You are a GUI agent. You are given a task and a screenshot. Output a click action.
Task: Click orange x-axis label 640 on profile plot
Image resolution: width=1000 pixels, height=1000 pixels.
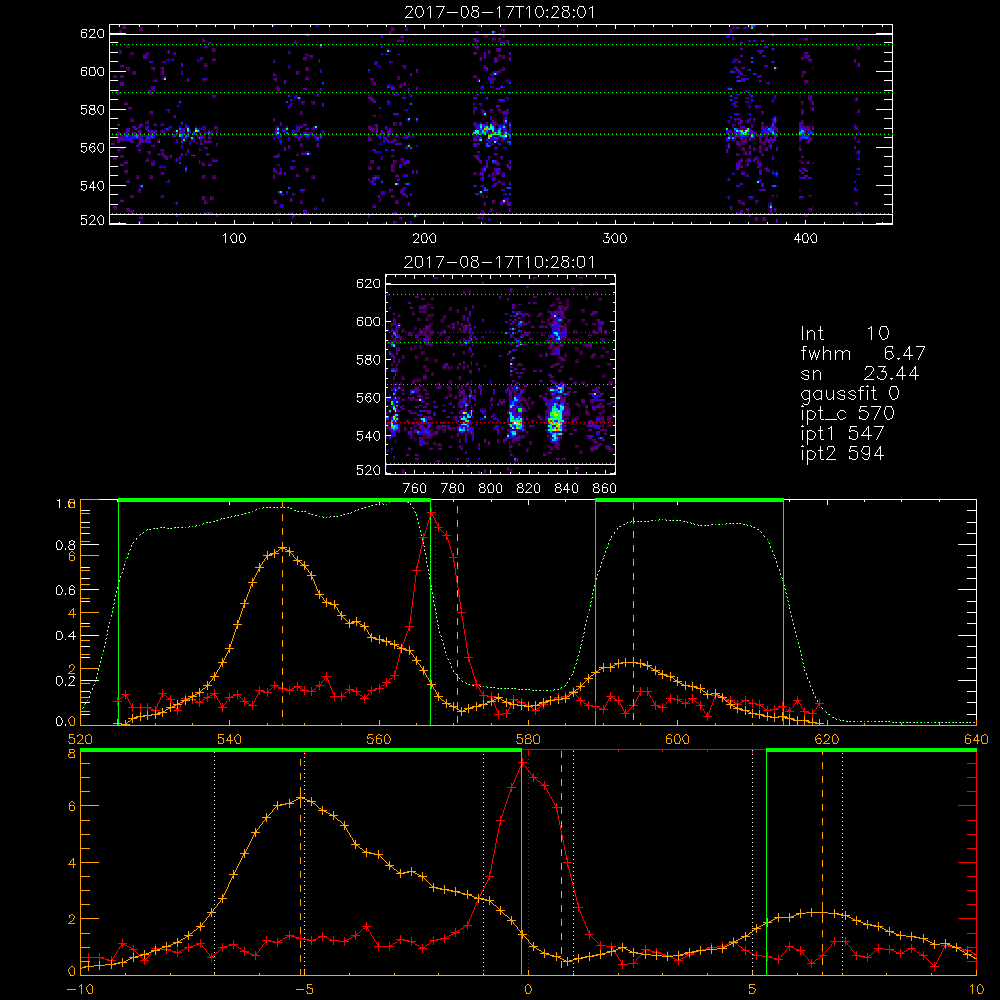coord(976,740)
